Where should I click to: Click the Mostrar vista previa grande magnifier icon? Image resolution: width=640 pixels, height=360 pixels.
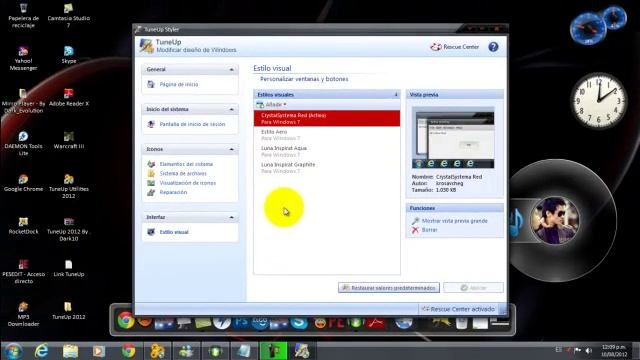[x=415, y=221]
